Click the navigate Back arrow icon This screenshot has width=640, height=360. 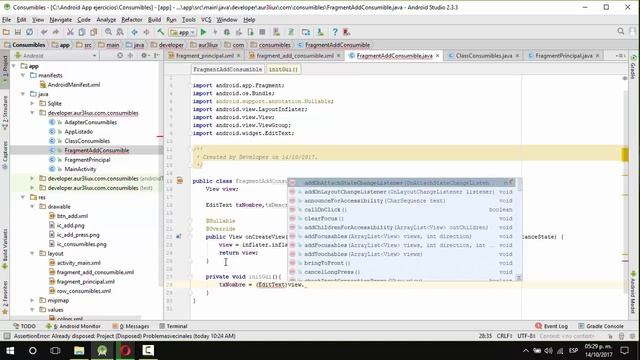click(x=134, y=32)
